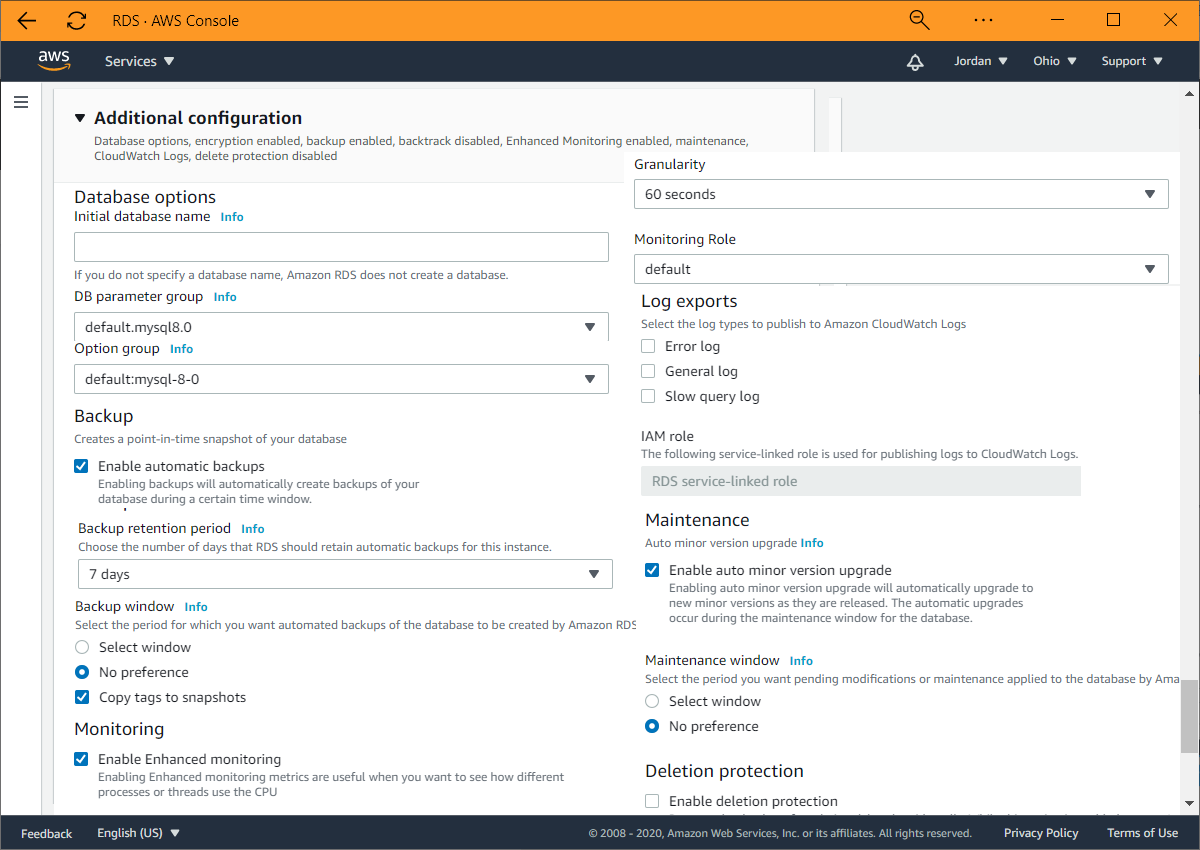Image resolution: width=1200 pixels, height=850 pixels.
Task: Uncheck Enable Enhanced monitoring
Action: click(x=81, y=759)
